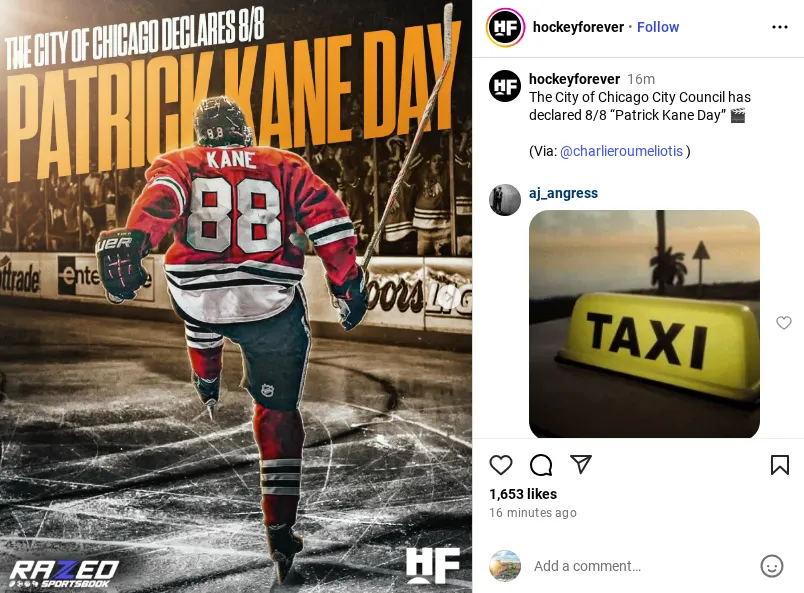Follow the hockeyforever account
This screenshot has height=593, width=804.
658,27
